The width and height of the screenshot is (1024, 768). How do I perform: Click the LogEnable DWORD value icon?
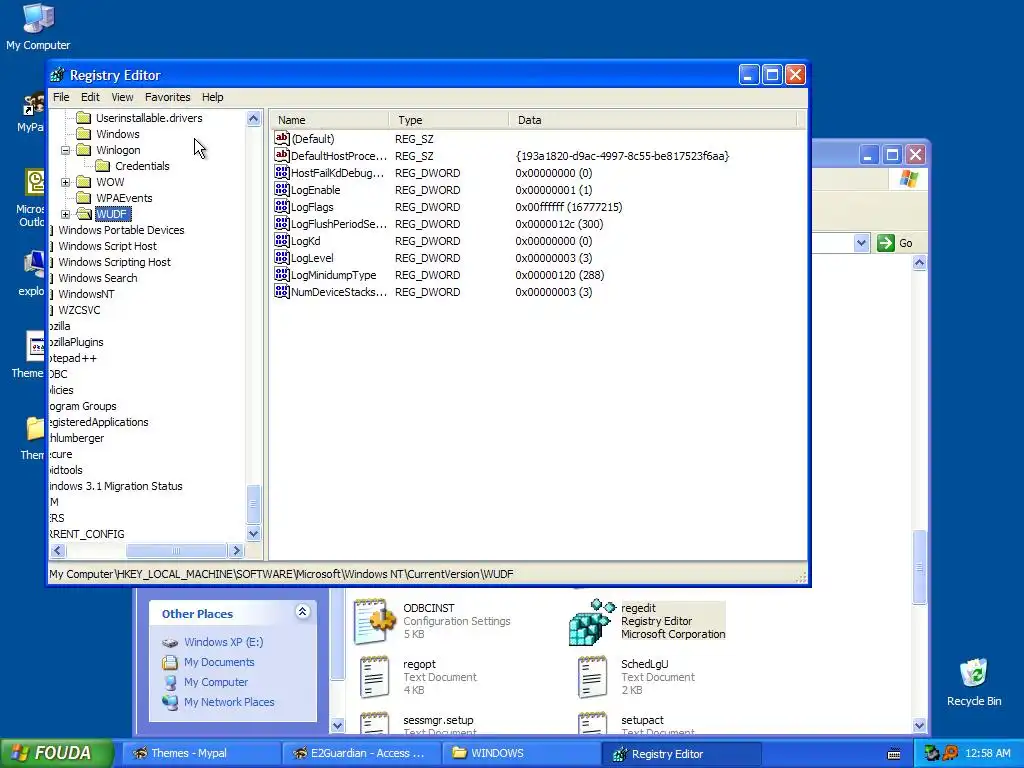click(x=281, y=189)
